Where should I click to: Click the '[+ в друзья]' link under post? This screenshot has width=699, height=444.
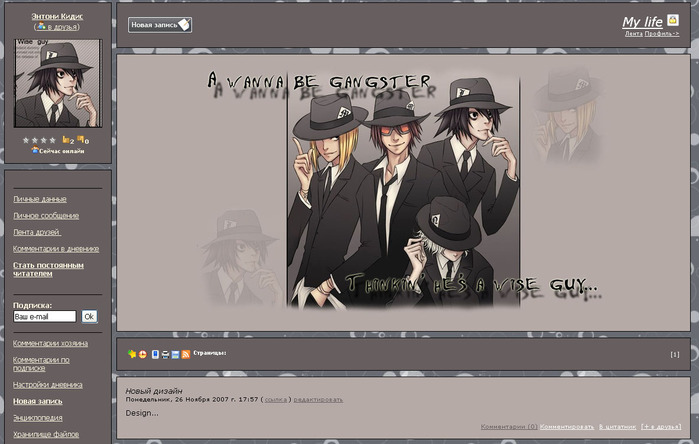[661, 427]
